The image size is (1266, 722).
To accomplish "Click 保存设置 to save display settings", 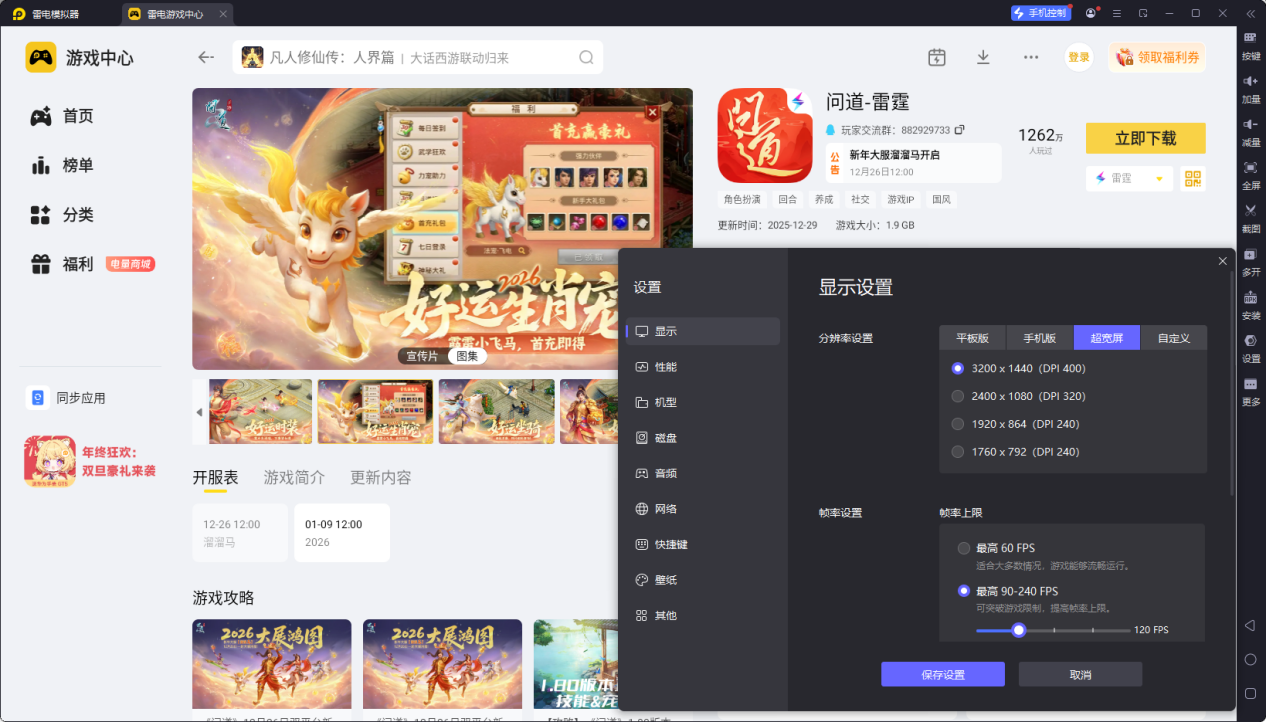I will 941,674.
